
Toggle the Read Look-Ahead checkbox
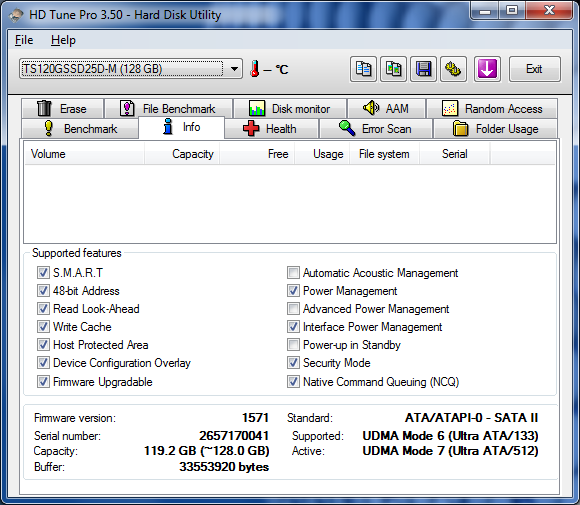(x=43, y=309)
